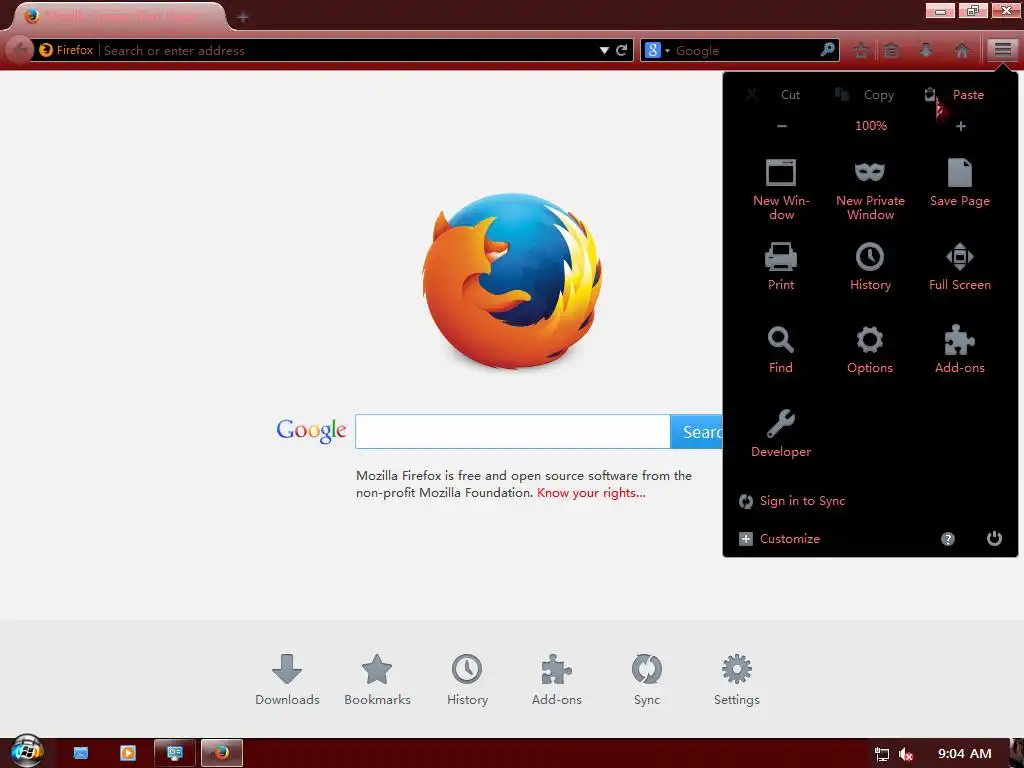This screenshot has height=768, width=1024.
Task: Click Paste in the menu panel
Action: (x=954, y=95)
